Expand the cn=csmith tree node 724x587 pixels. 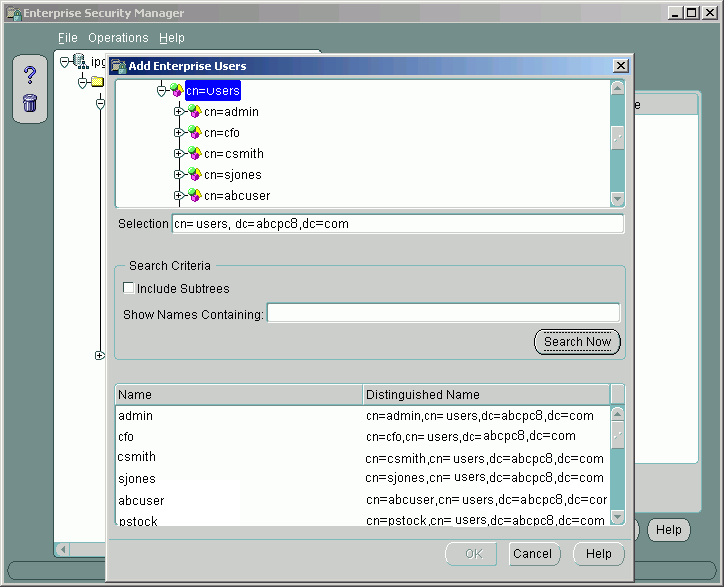[x=179, y=153]
